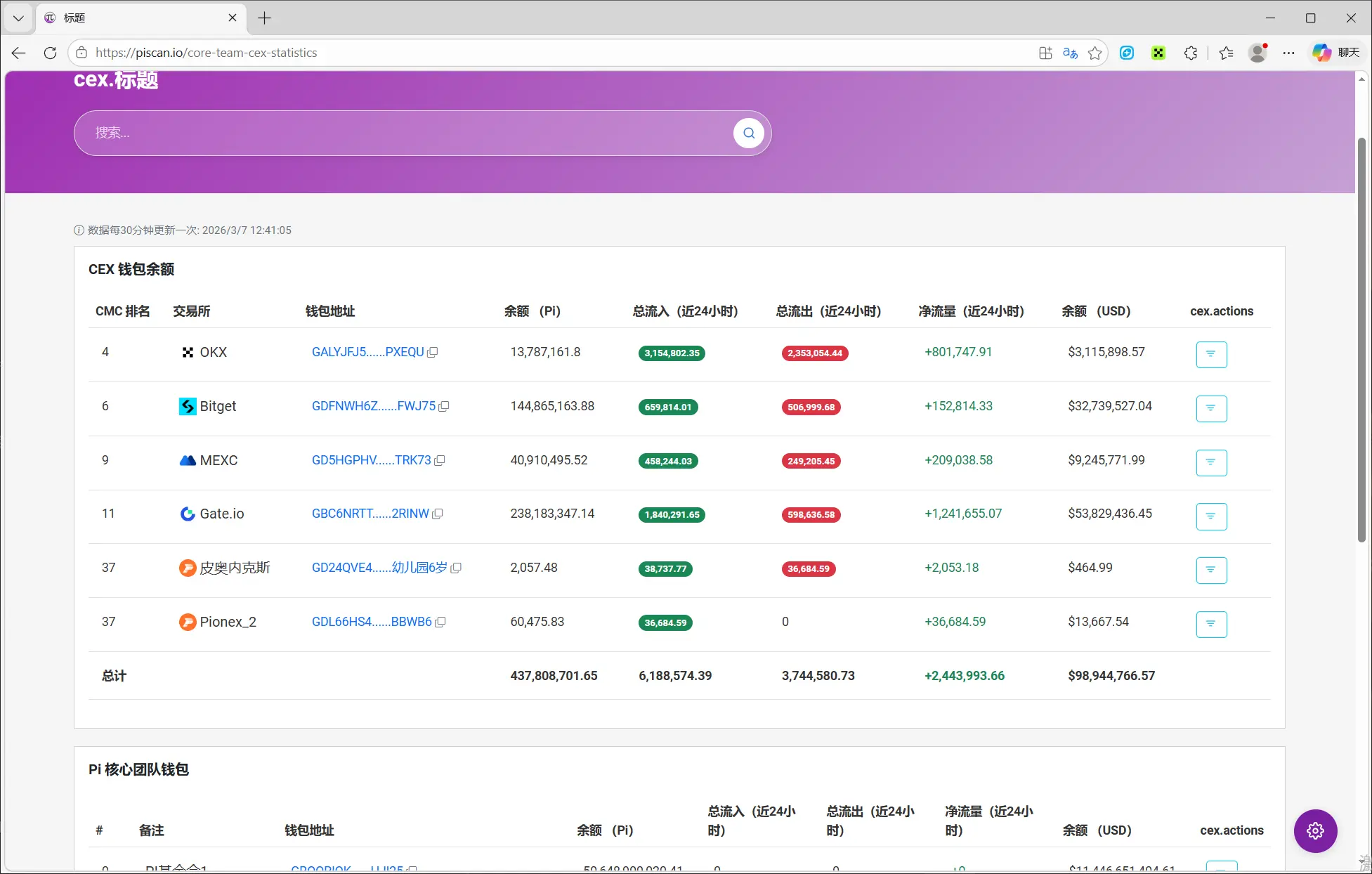The width and height of the screenshot is (1372, 874).
Task: Open GBC6NRTT......2RINW wallet address link
Action: point(370,514)
